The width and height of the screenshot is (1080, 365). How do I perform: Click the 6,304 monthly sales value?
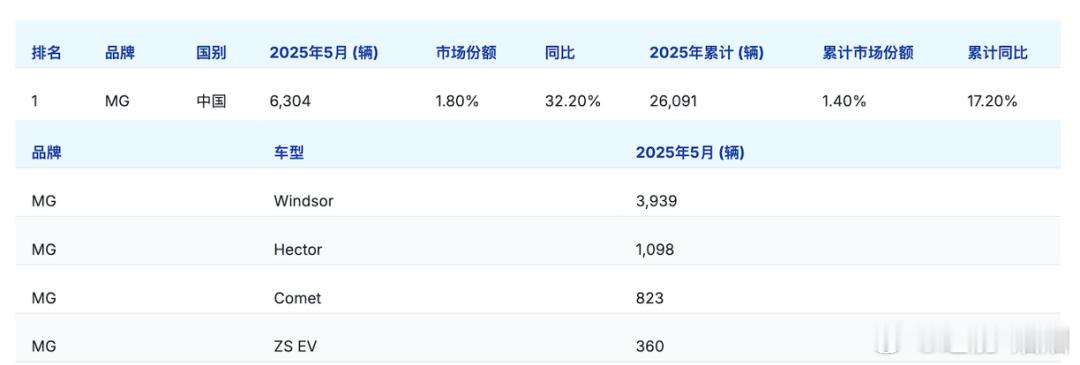290,101
